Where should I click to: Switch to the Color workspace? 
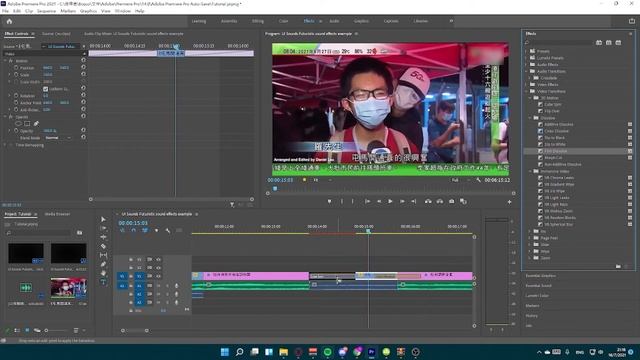283,21
